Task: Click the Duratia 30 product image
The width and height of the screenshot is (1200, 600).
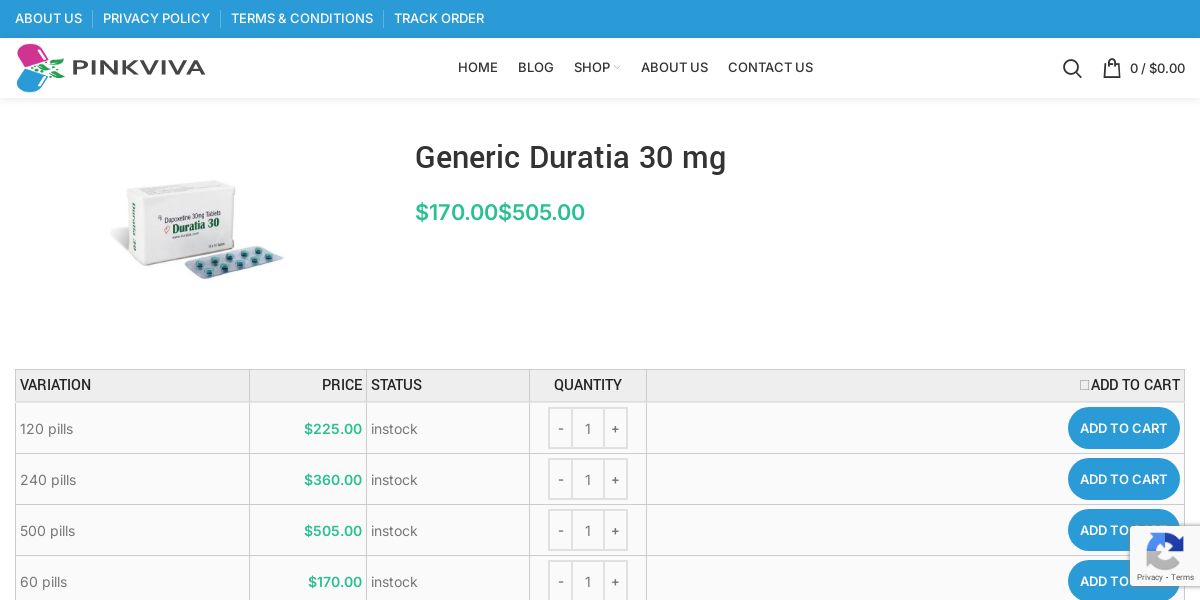Action: 197,229
